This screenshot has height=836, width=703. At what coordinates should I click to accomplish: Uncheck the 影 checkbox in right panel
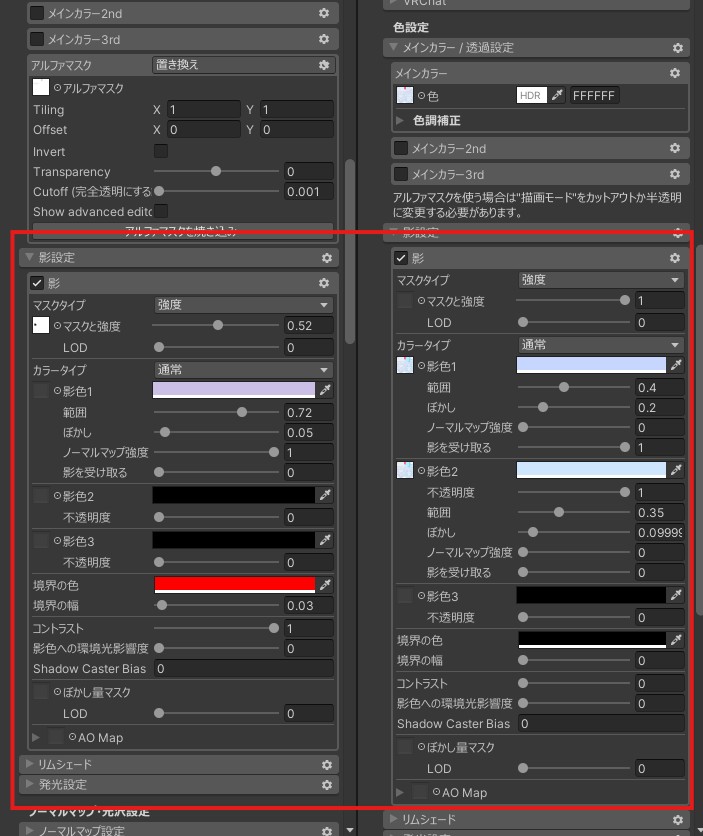tap(401, 259)
